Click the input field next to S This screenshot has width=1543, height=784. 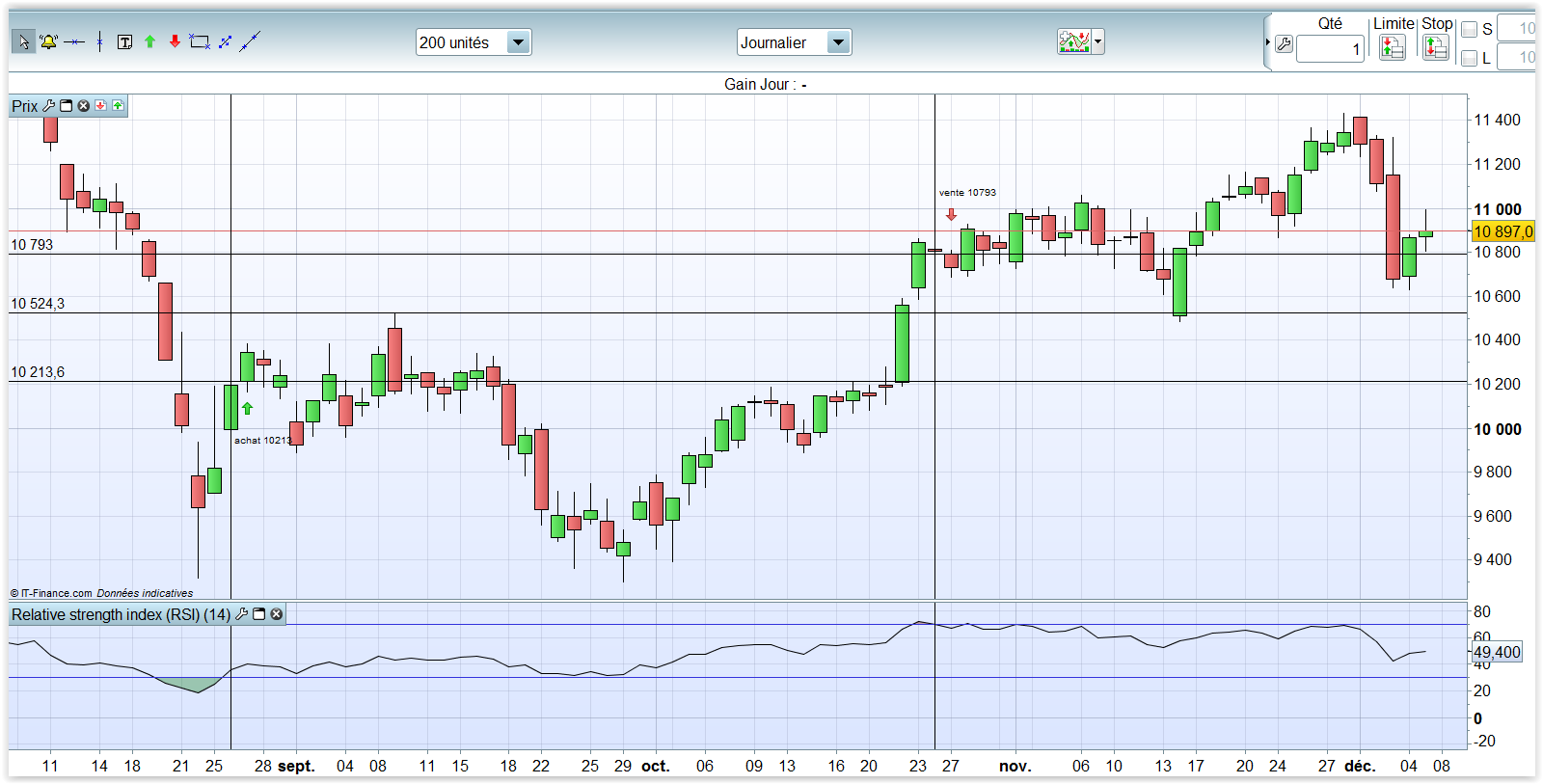(x=1516, y=28)
